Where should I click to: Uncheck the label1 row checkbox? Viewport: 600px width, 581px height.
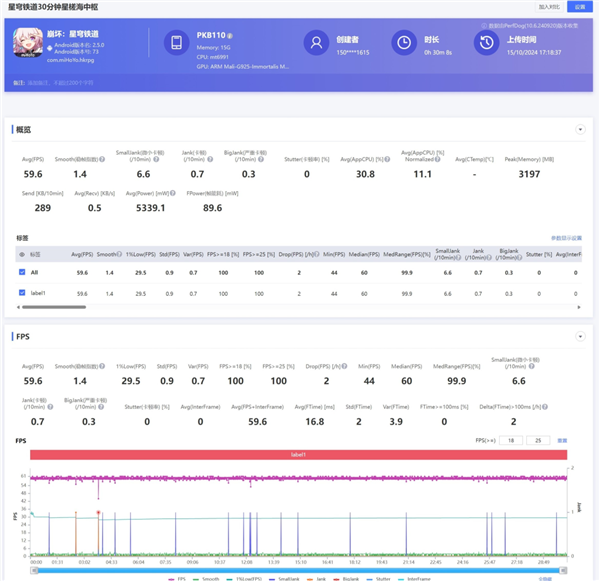pyautogui.click(x=22, y=293)
